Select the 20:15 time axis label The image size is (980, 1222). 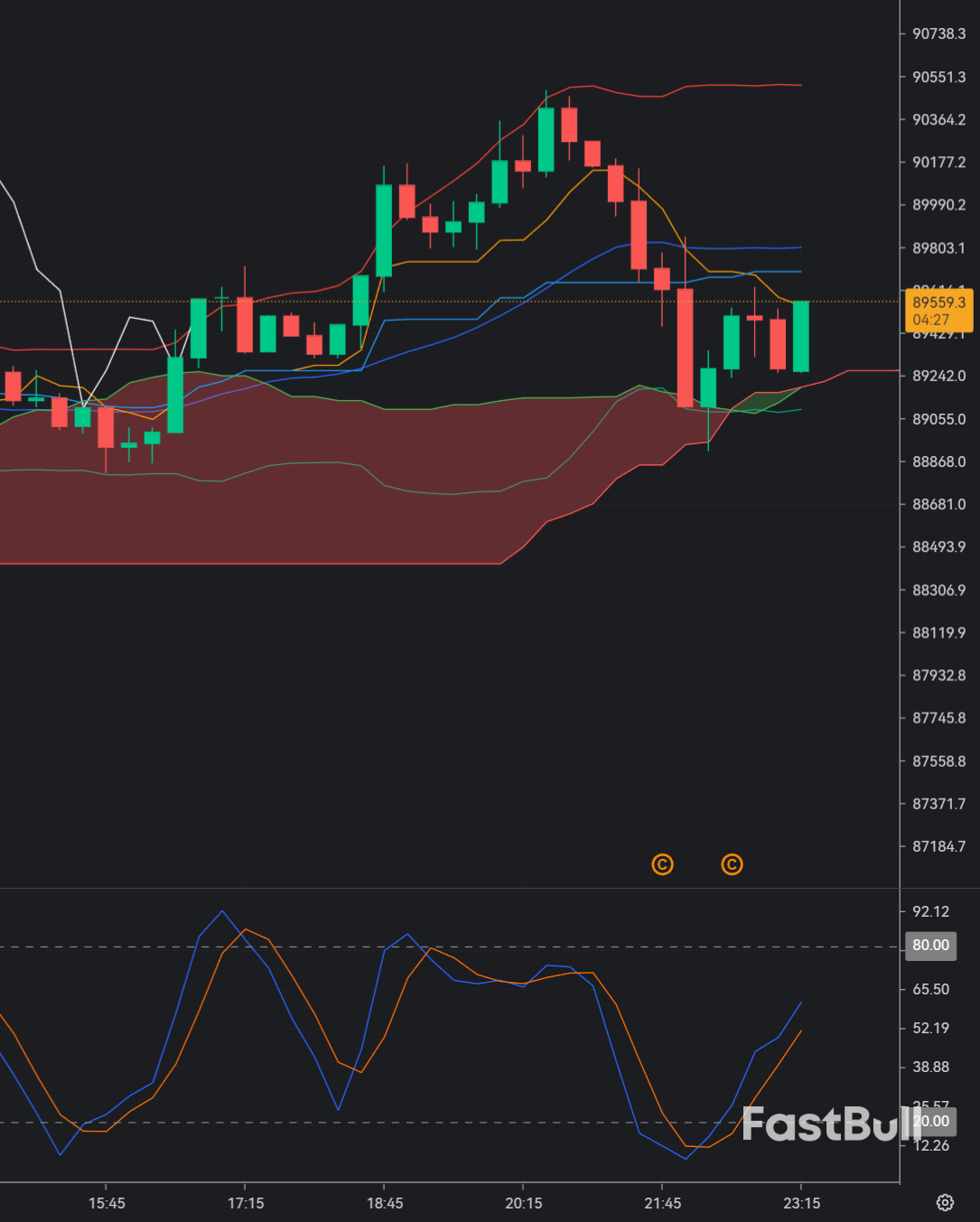524,1203
